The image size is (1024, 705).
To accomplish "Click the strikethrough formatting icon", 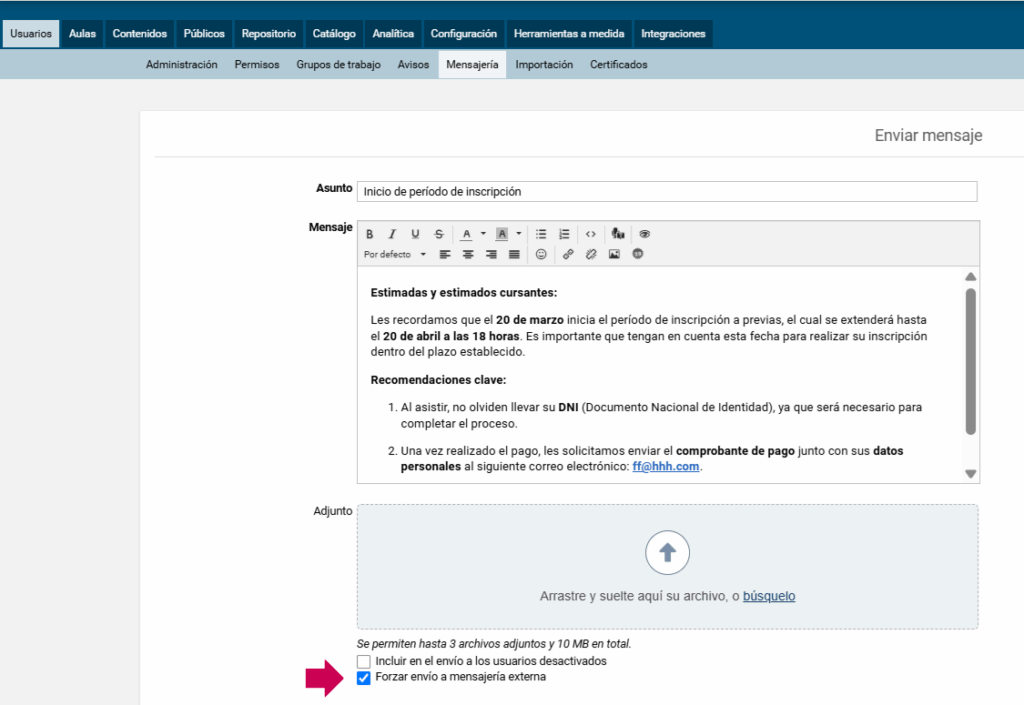I will coord(438,234).
